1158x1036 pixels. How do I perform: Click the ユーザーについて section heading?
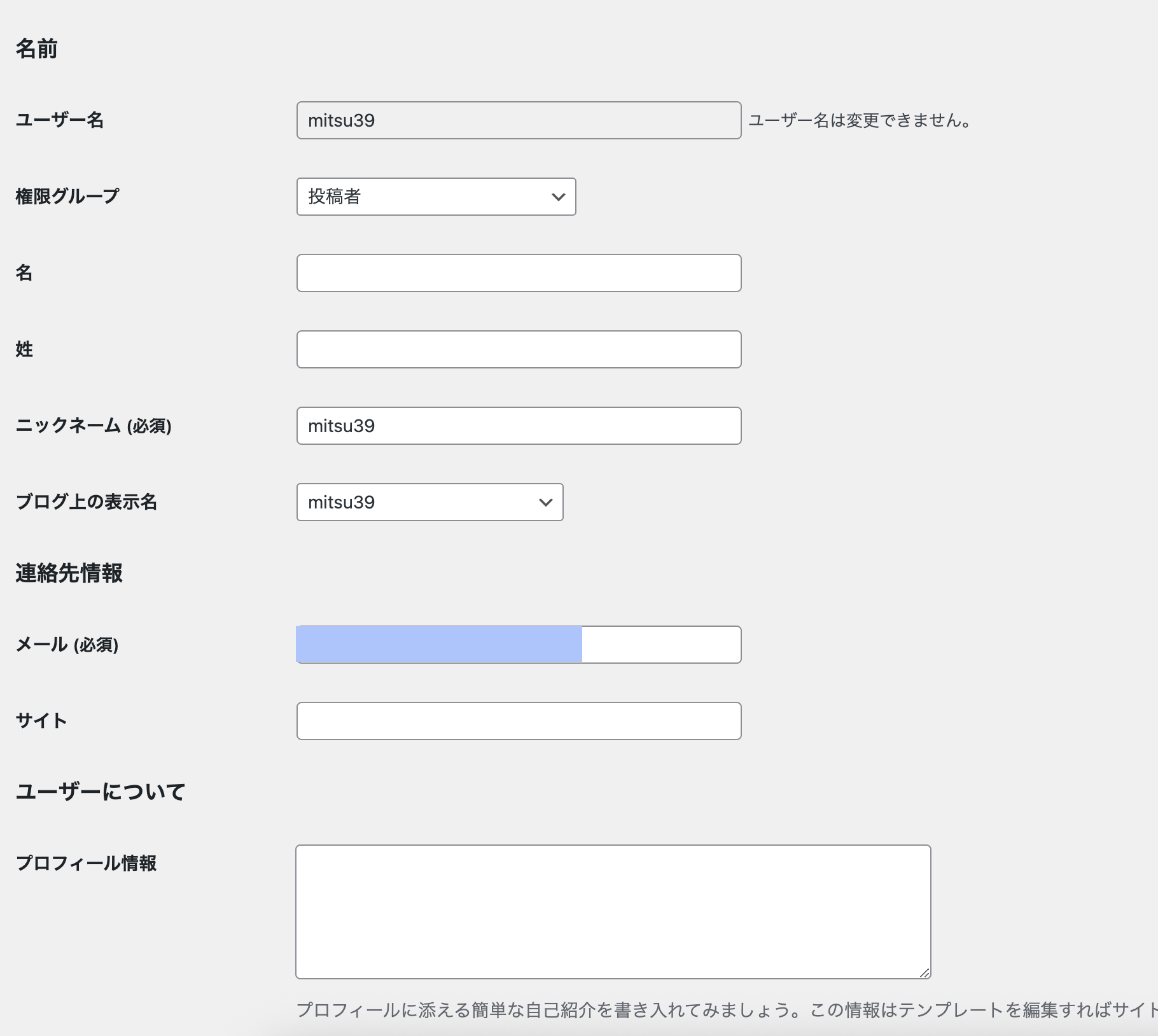(x=101, y=792)
